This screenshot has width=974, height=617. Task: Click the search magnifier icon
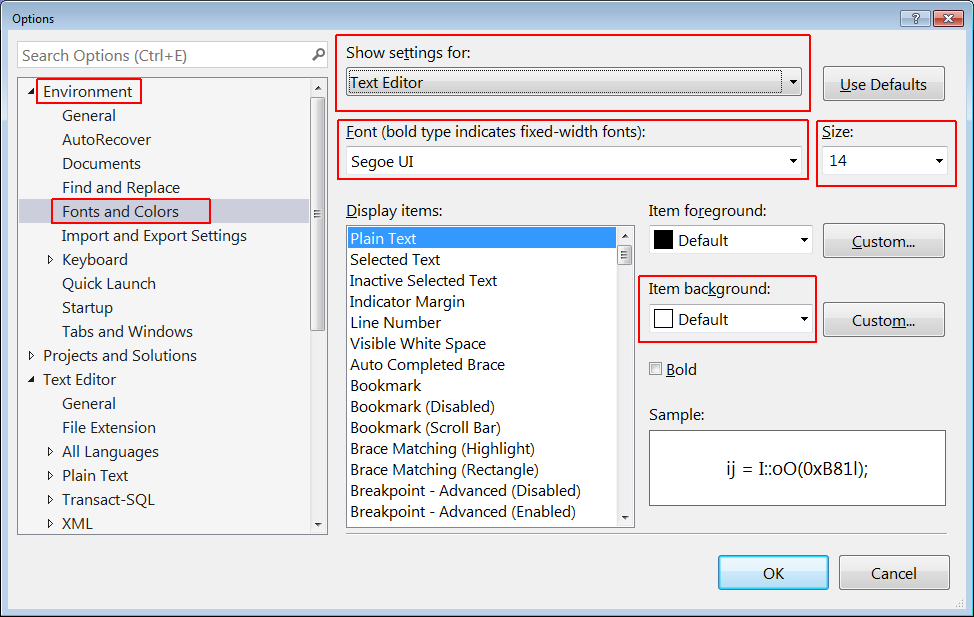(x=318, y=55)
